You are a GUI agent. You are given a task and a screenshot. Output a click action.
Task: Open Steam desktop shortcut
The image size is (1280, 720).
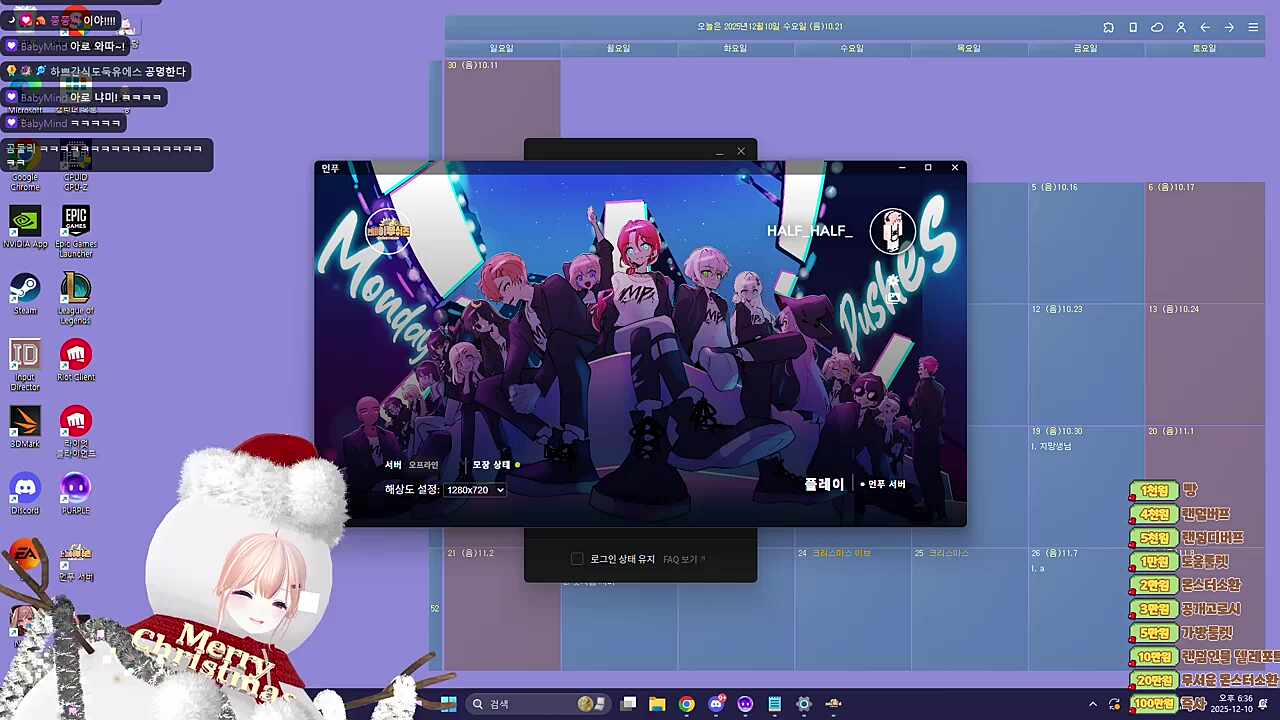pos(25,294)
